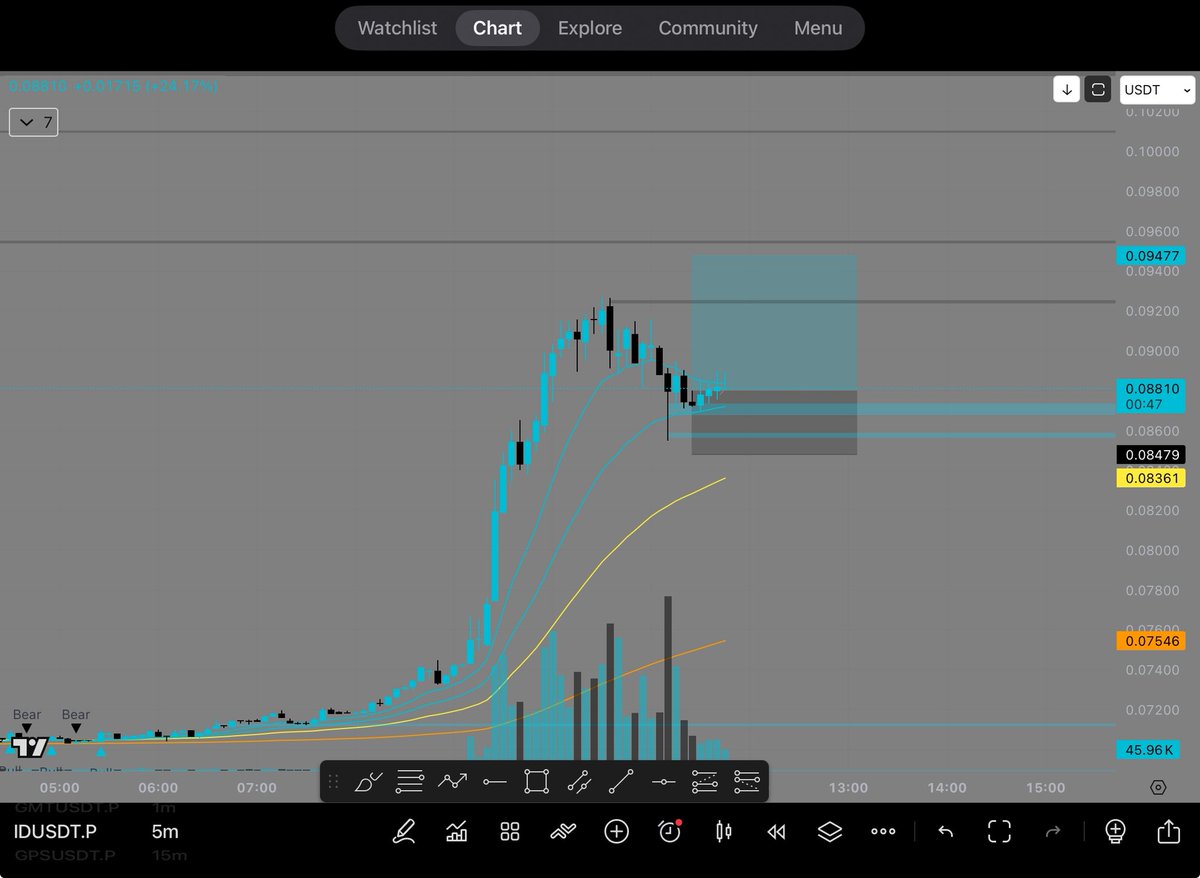Switch to the Explore tab
This screenshot has height=878, width=1200.
tap(590, 28)
